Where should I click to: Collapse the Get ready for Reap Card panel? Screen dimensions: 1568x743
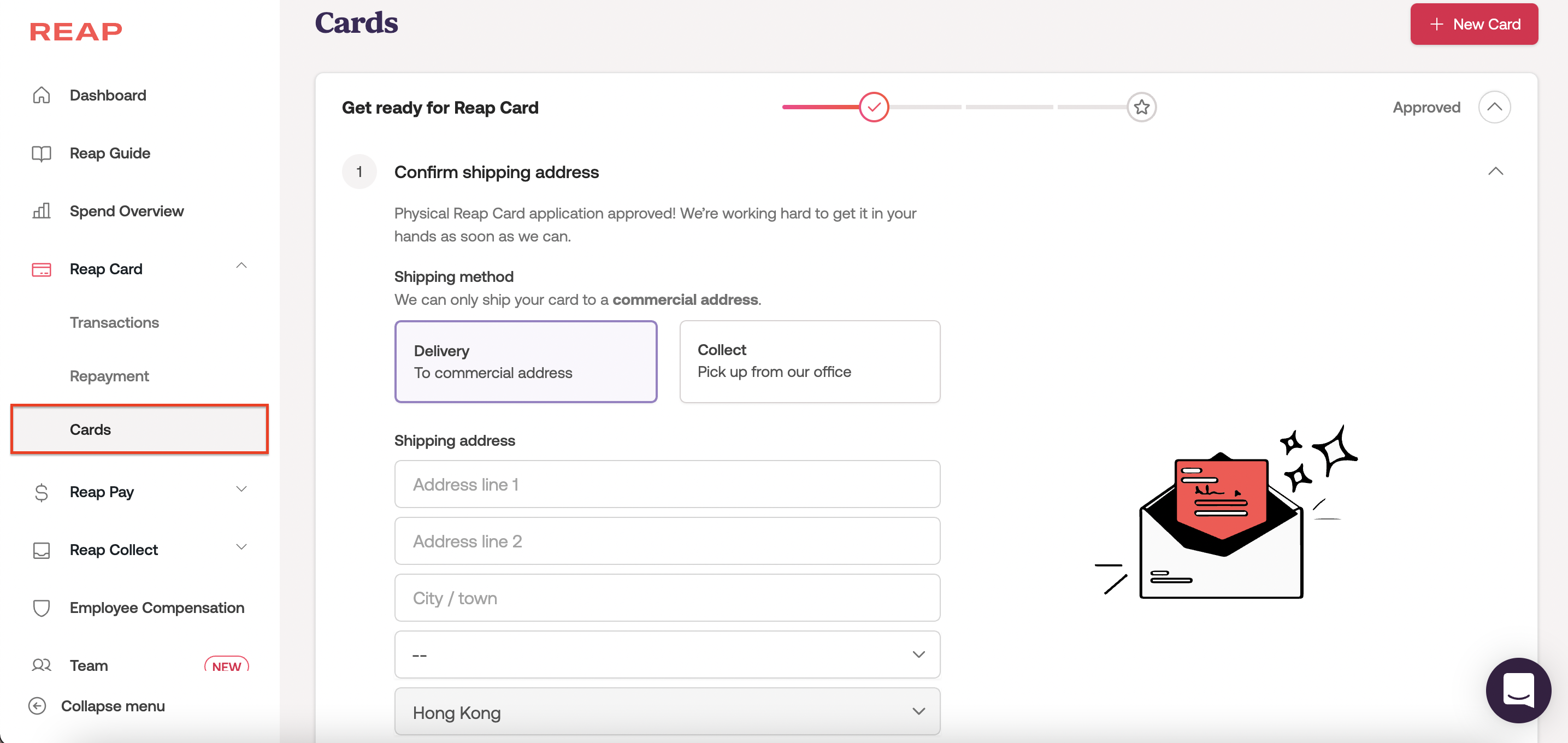[x=1494, y=107]
